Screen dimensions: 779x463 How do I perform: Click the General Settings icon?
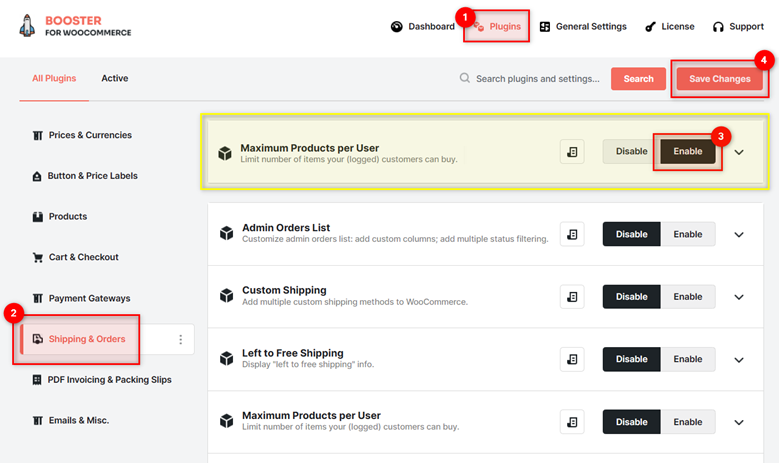click(545, 26)
